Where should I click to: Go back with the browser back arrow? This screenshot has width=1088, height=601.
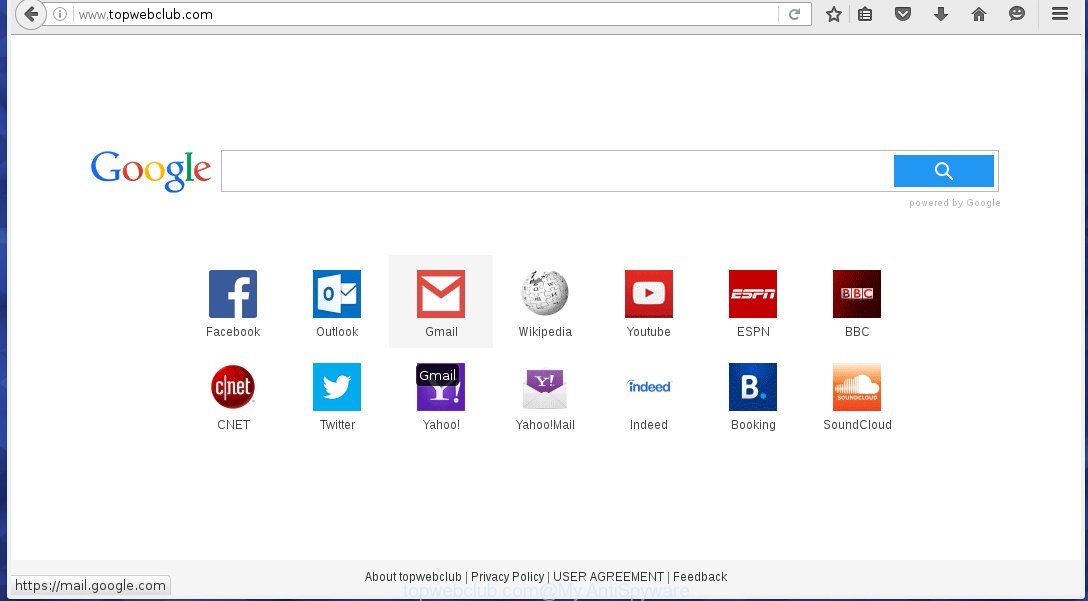point(31,14)
